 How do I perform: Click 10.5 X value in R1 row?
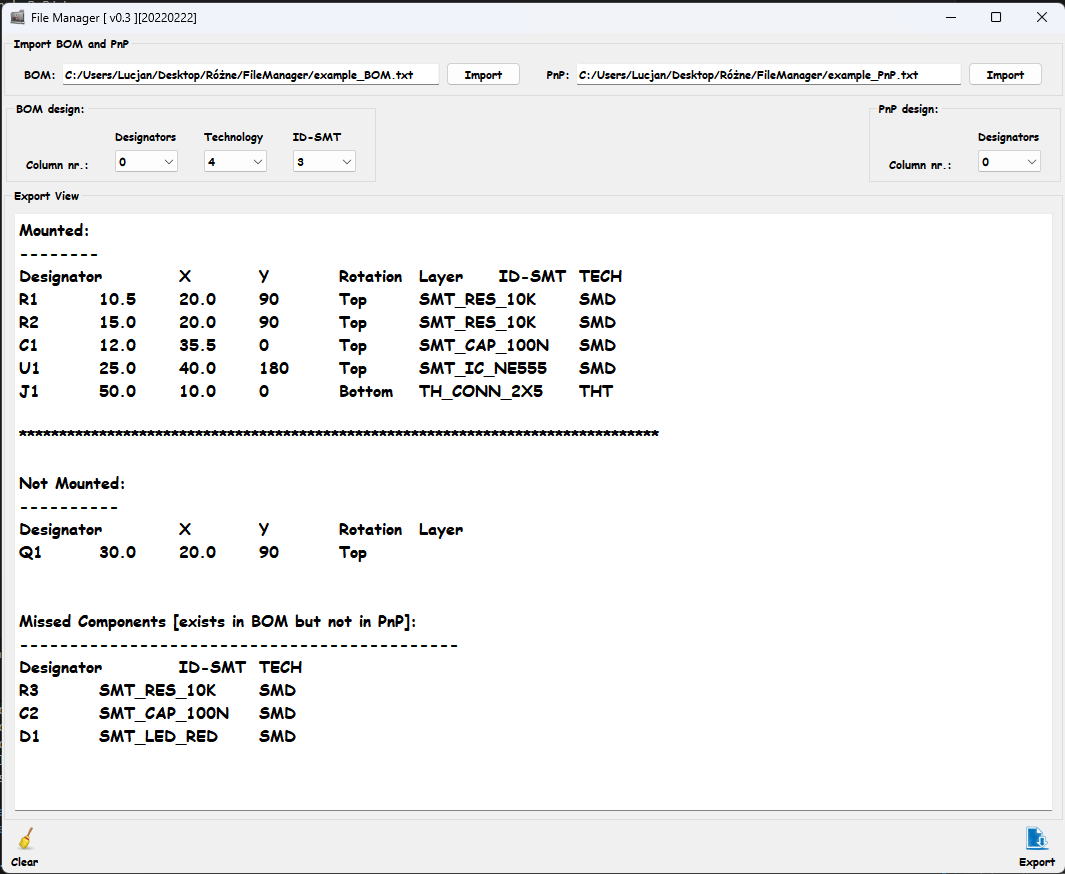[x=118, y=299]
